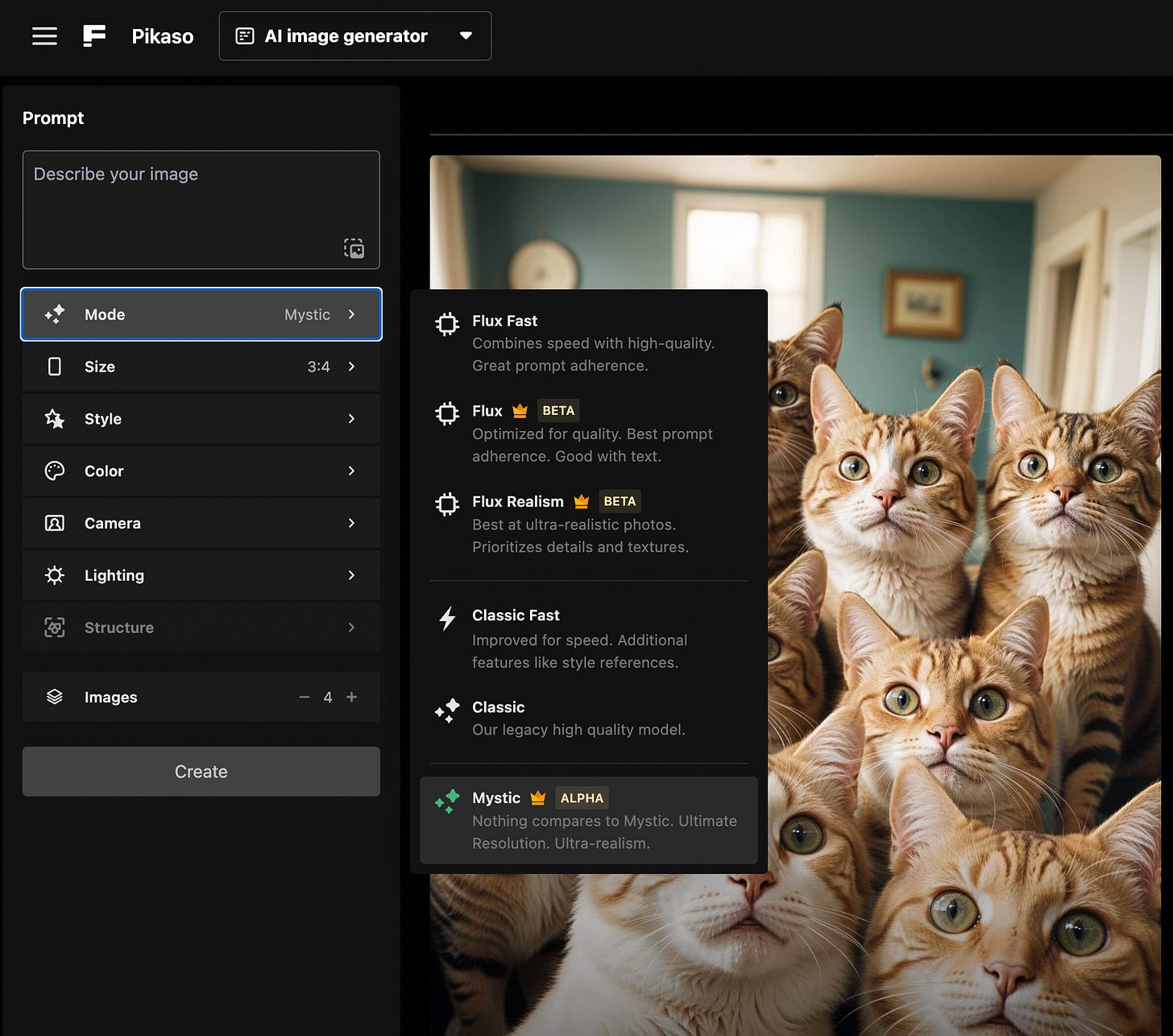Click the sun Lighting icon

[x=55, y=575]
